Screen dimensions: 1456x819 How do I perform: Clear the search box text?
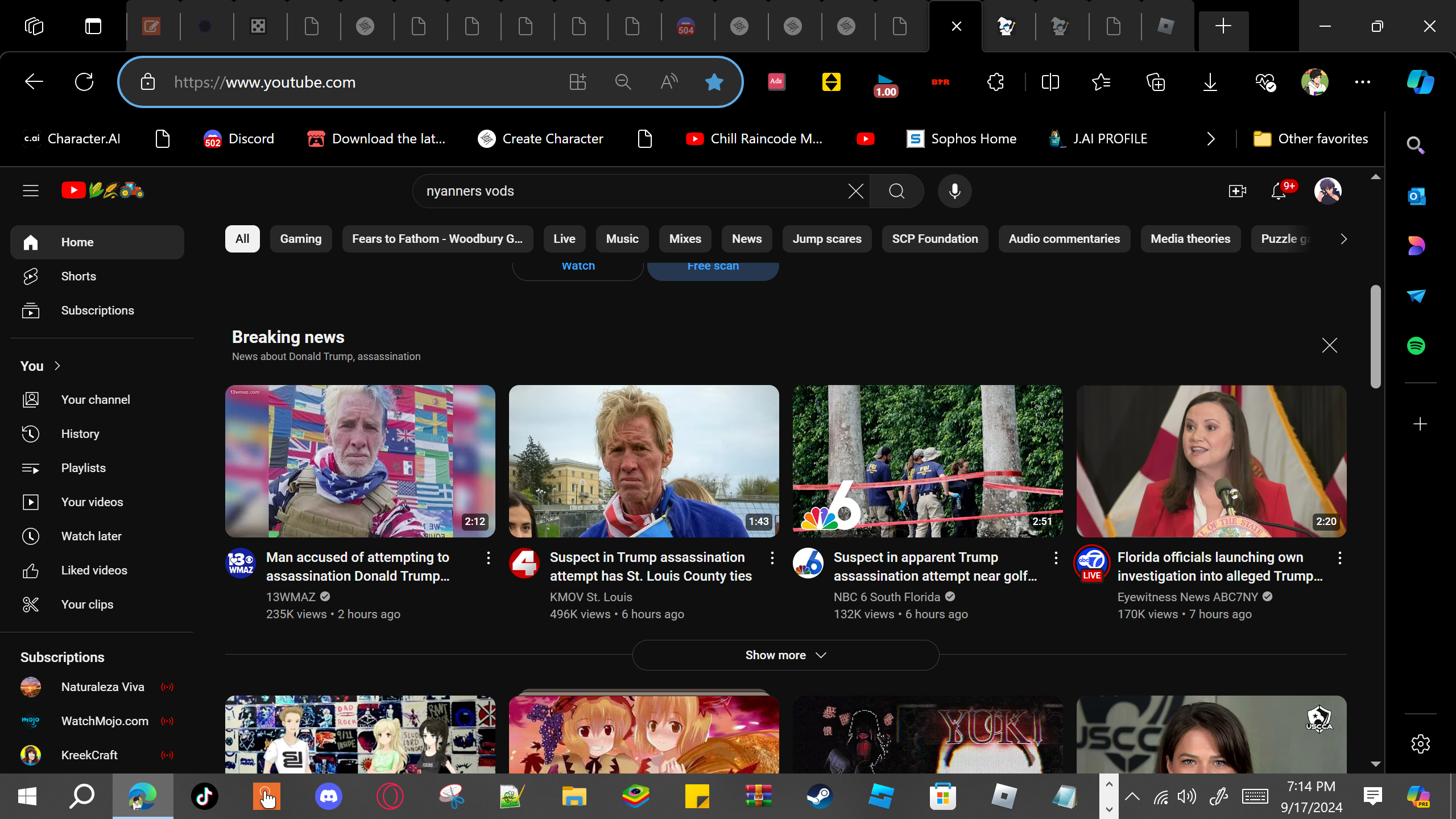pyautogui.click(x=855, y=191)
